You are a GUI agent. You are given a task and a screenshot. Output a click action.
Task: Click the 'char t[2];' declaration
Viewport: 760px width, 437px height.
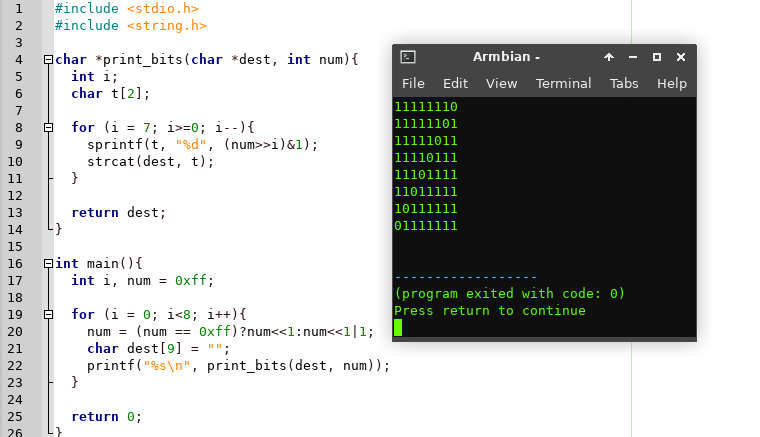(x=111, y=94)
